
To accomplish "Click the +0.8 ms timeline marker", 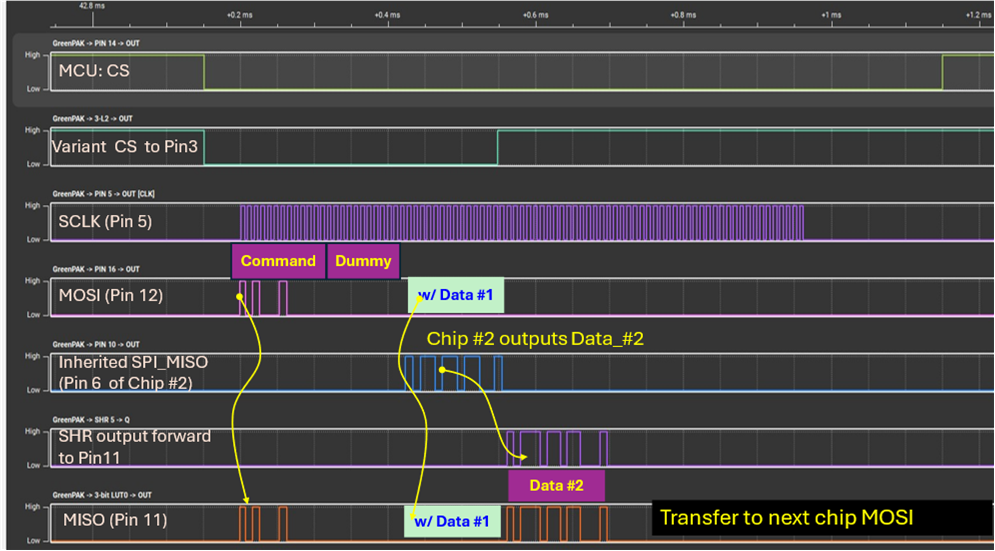I will [683, 15].
